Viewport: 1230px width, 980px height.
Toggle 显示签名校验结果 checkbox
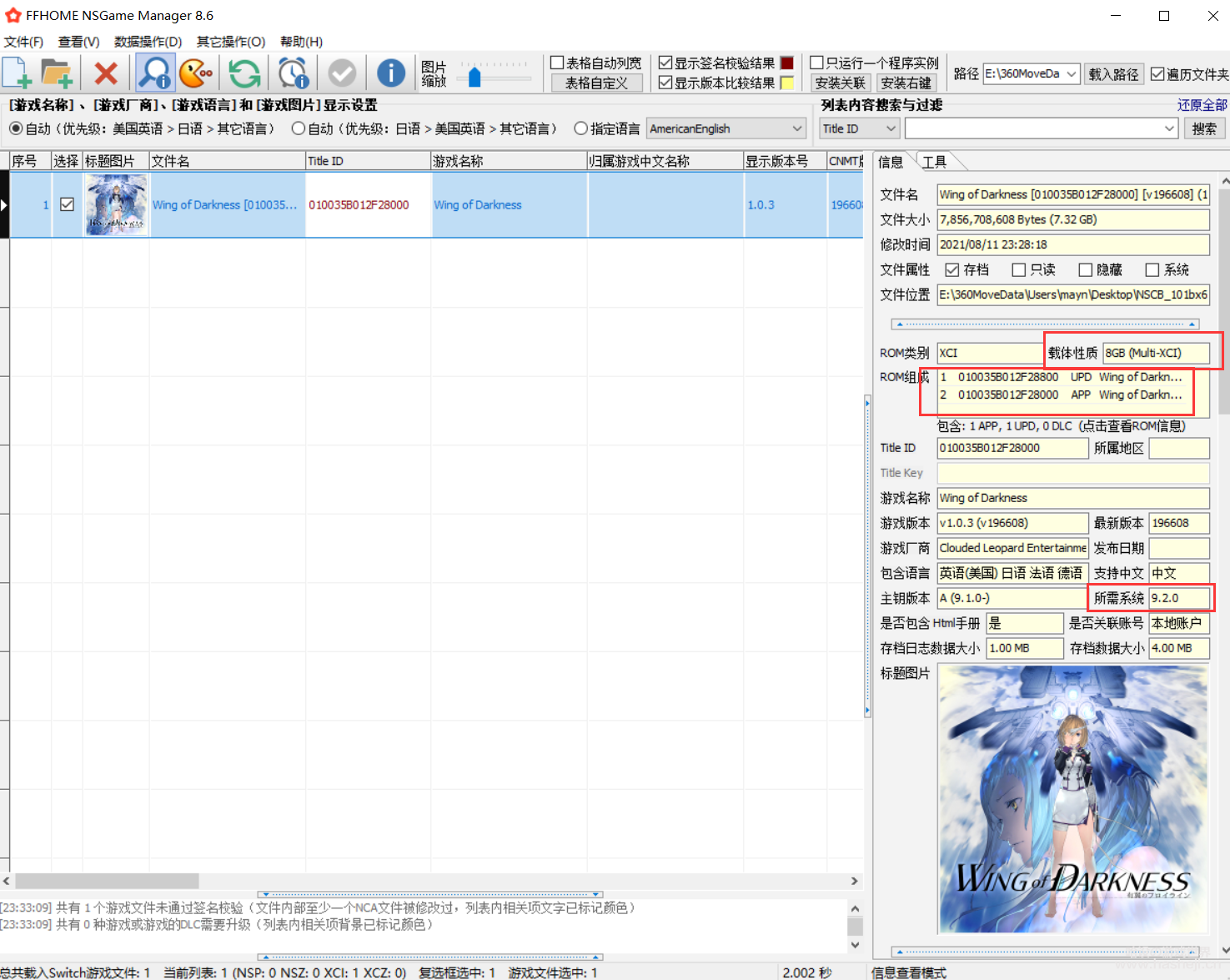click(x=665, y=63)
